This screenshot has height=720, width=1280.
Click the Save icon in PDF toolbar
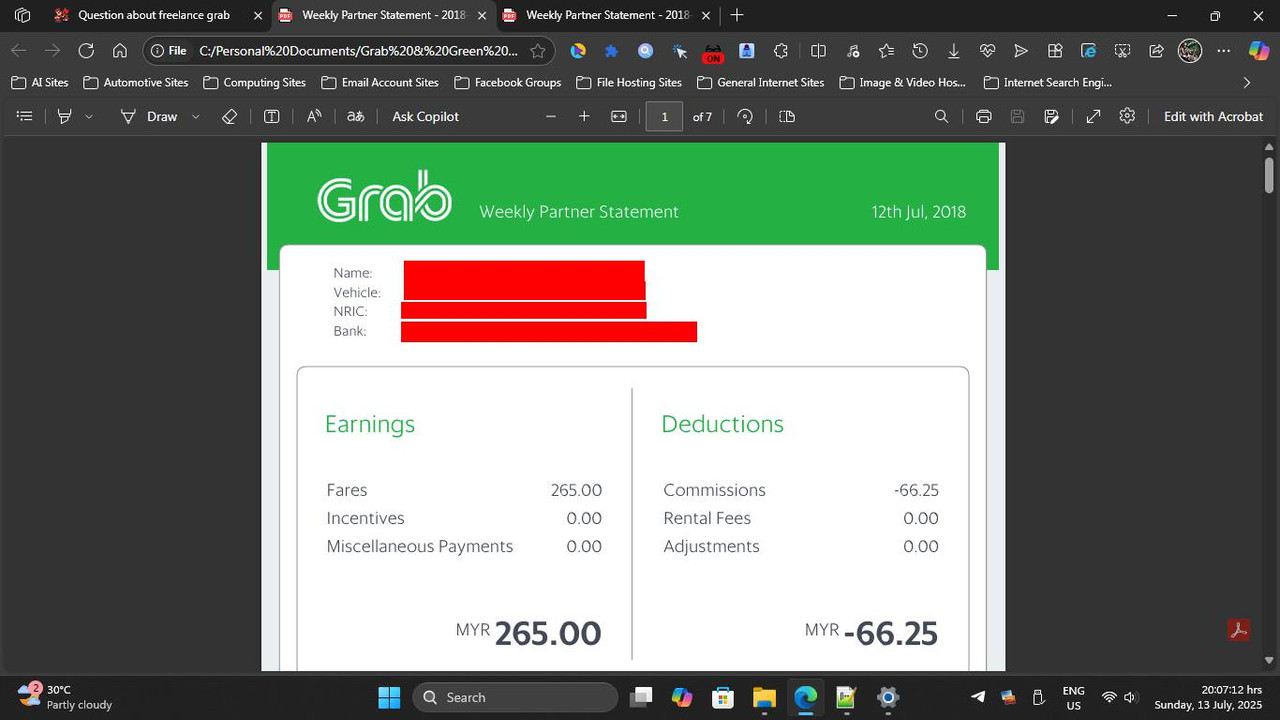coord(1018,117)
